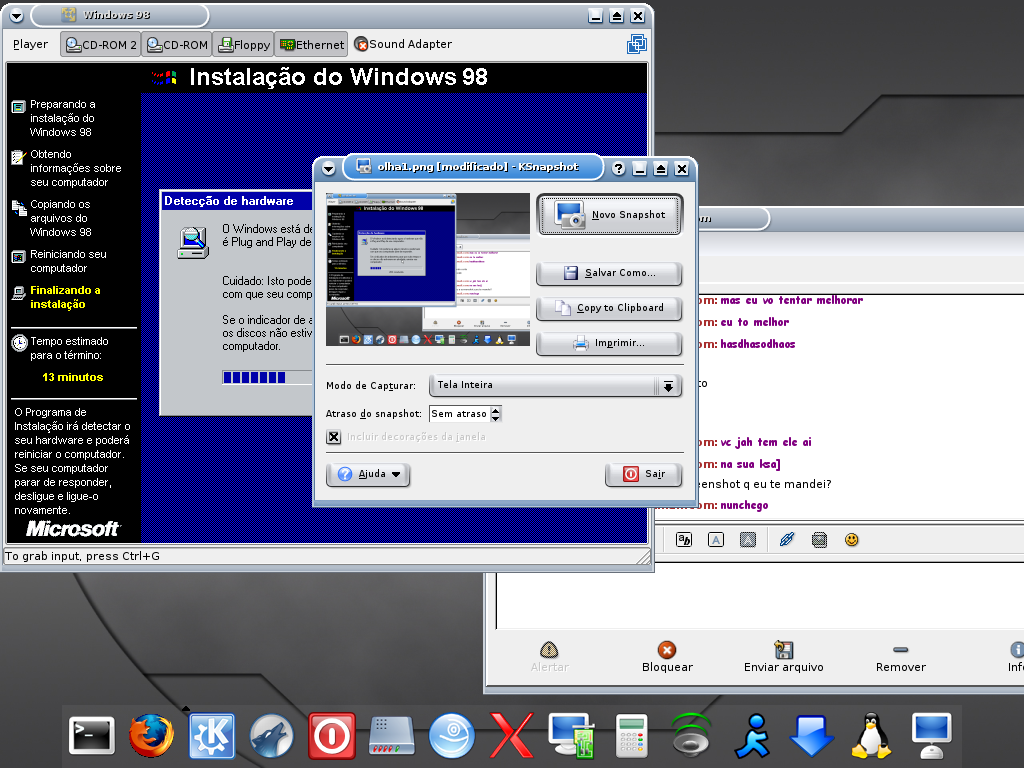Viewport: 1024px width, 768px height.
Task: Open the Konsole terminal from the dock
Action: [x=92, y=735]
